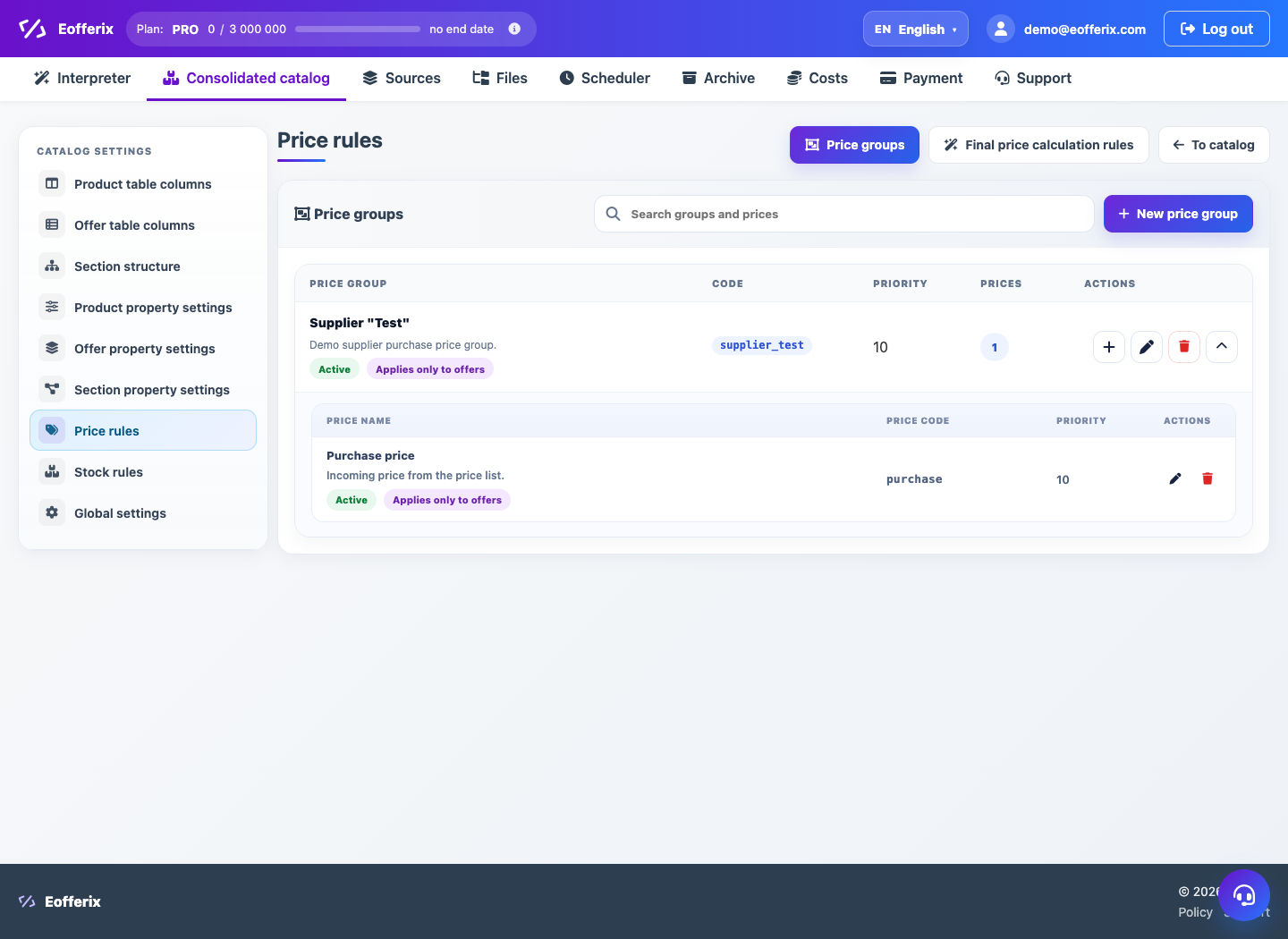Select Product table columns in sidebar

[x=143, y=183]
